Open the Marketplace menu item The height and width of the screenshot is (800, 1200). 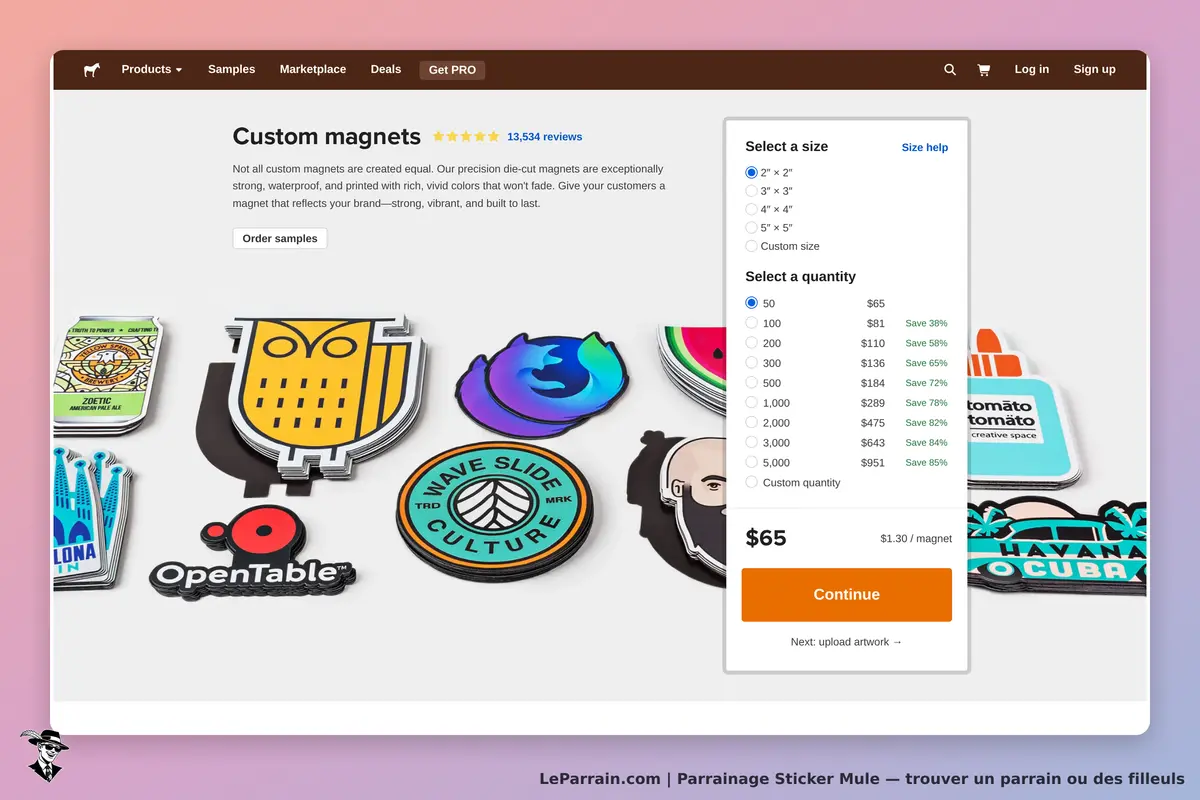[x=313, y=70]
